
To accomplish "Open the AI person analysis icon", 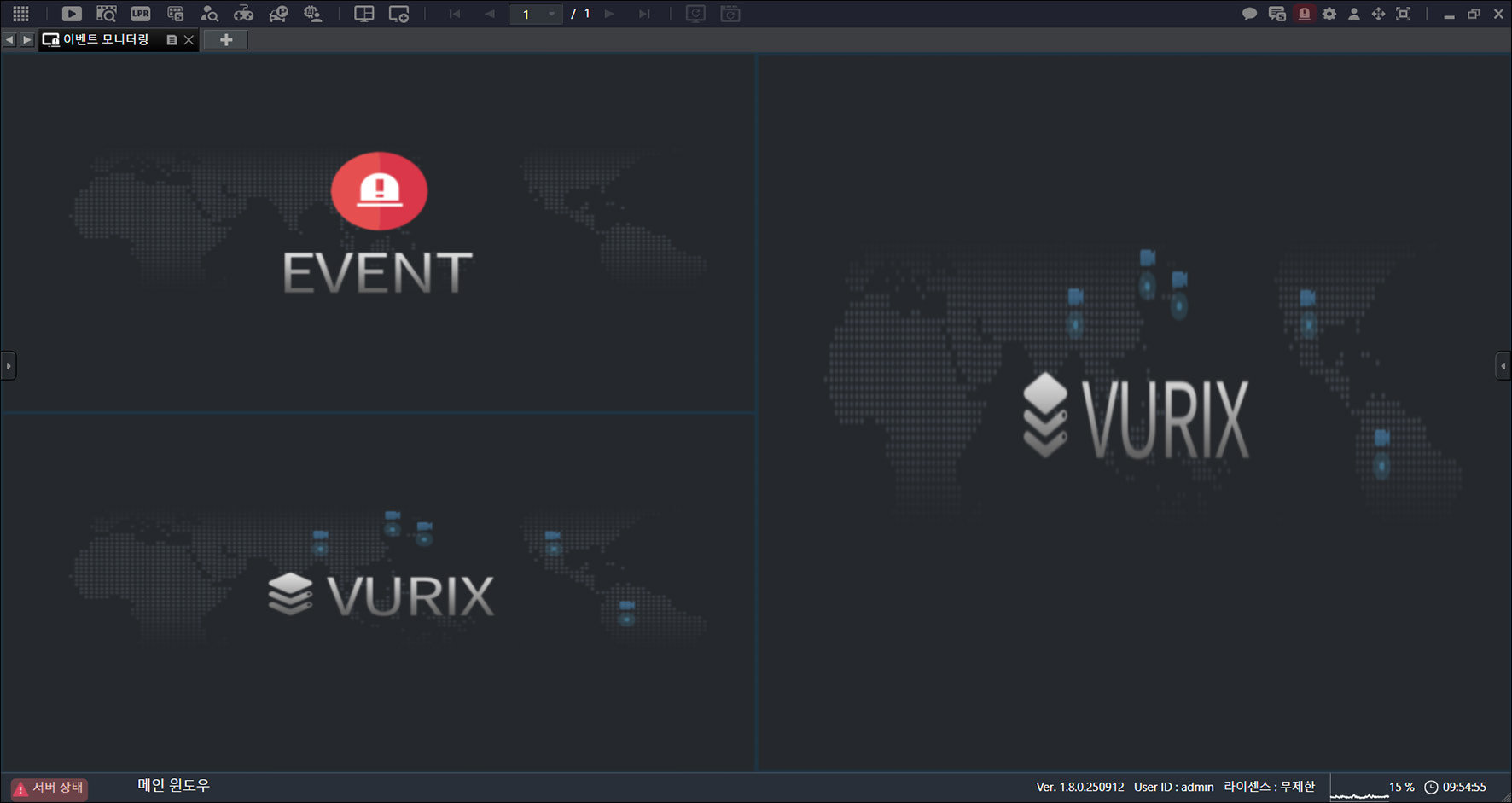I will [313, 14].
